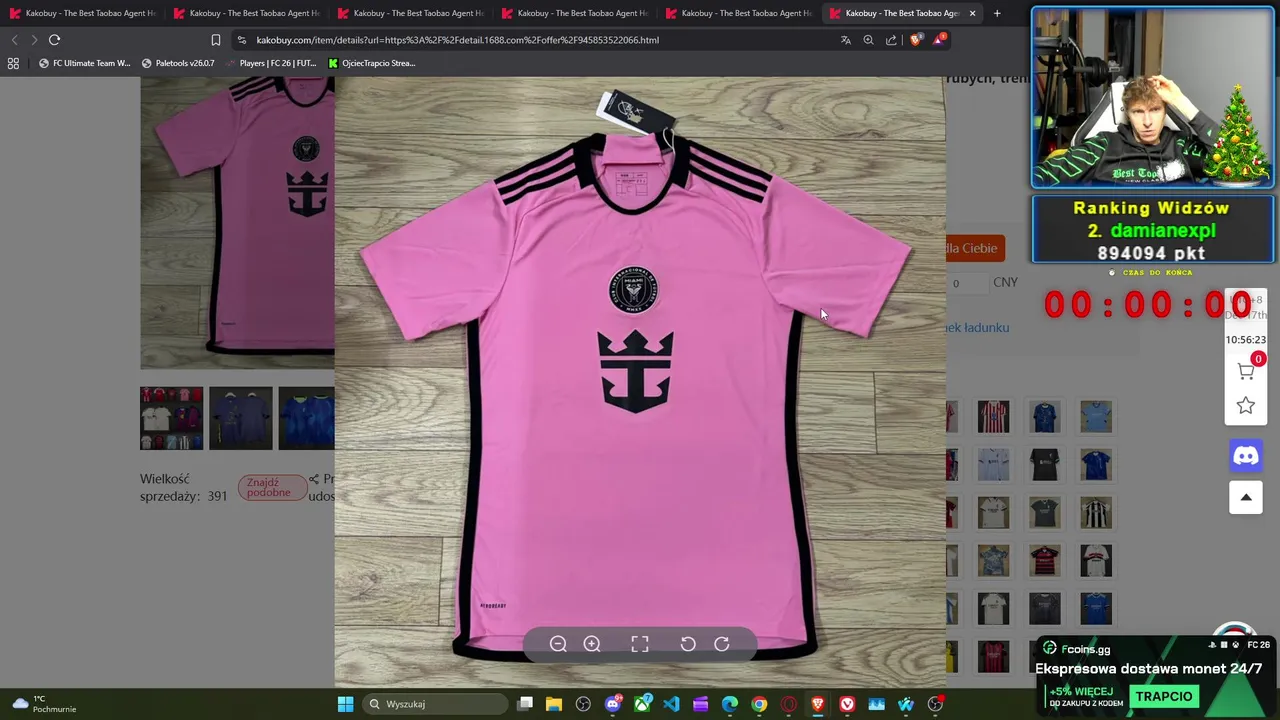Click the enlarged pink Inter Miami jersey image

tap(640, 382)
